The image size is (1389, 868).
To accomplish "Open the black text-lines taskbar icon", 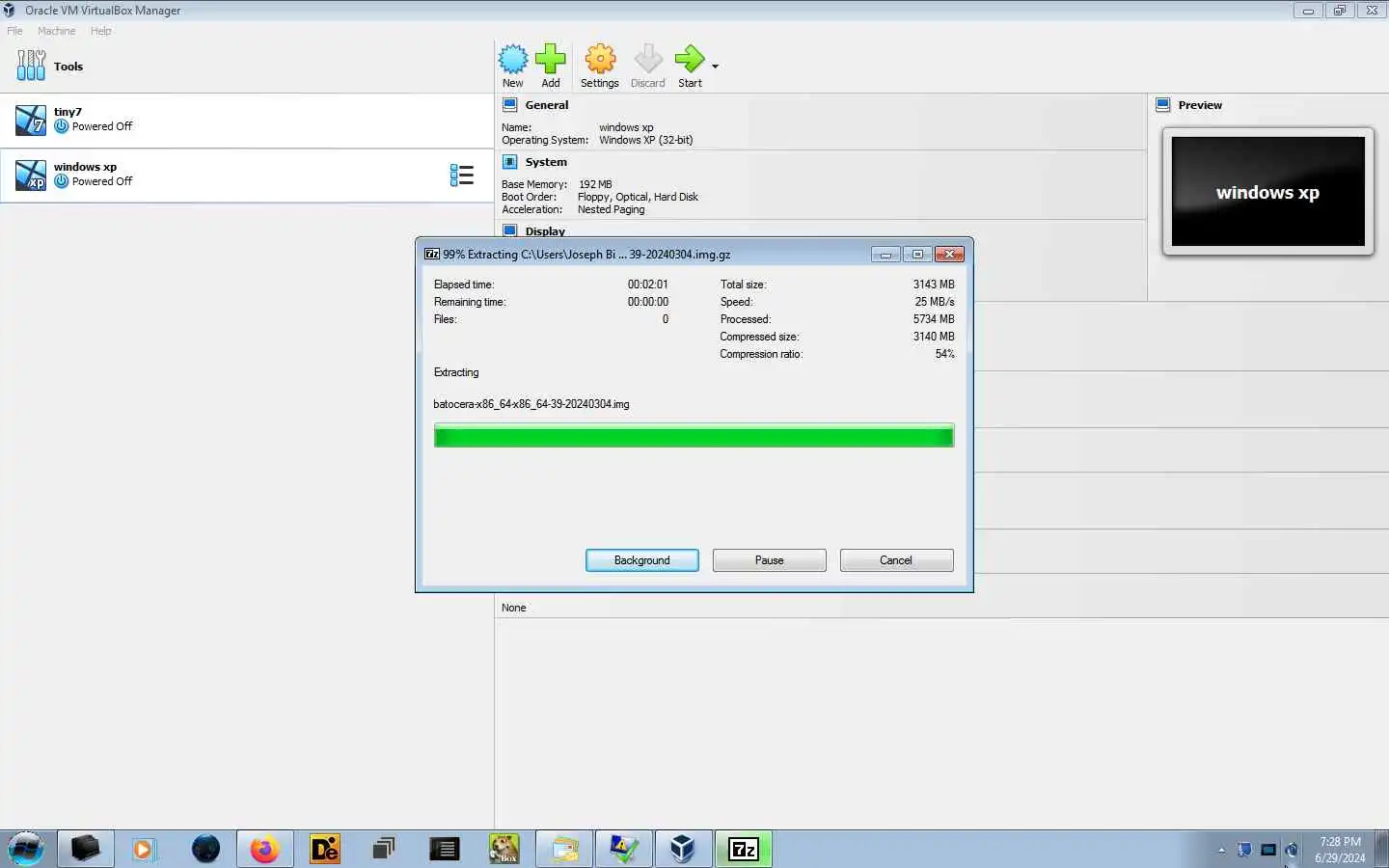I will coord(444,849).
